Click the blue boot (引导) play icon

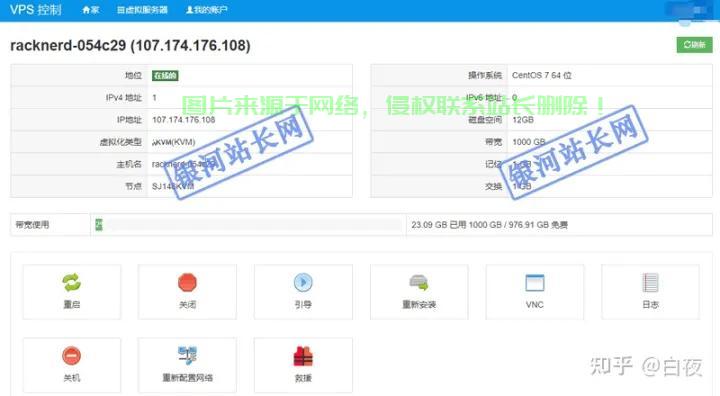[x=303, y=283]
